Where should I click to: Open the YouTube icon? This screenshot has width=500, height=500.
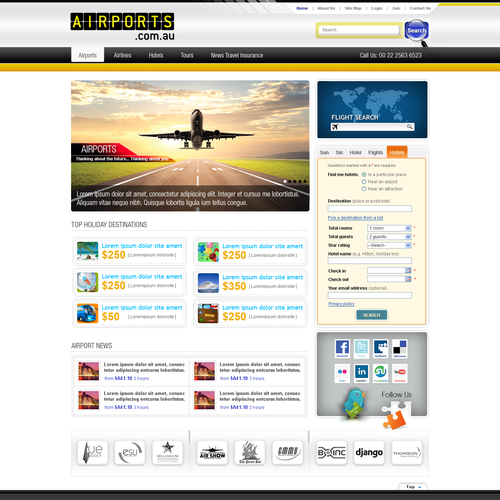[400, 373]
